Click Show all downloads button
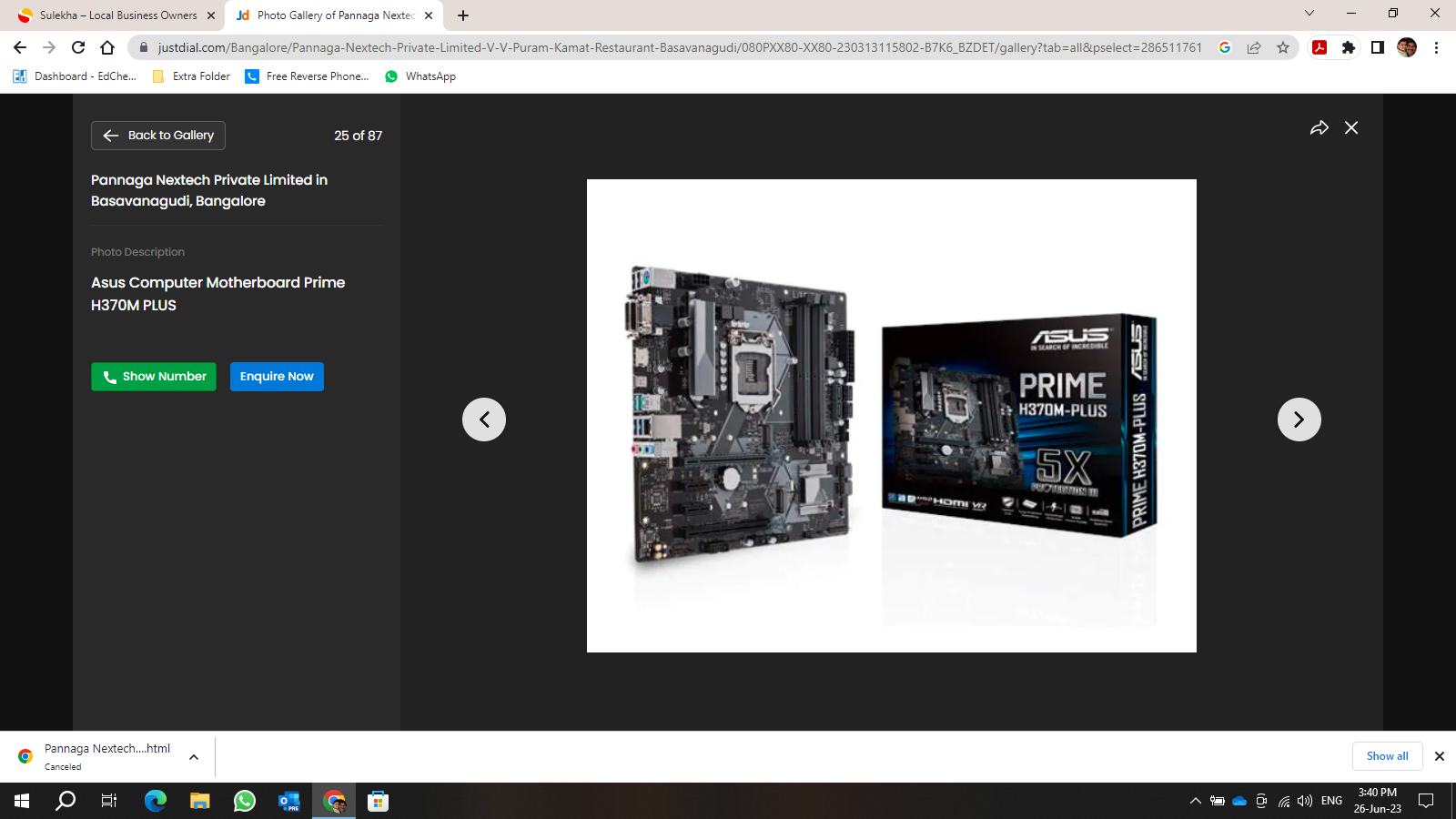The width and height of the screenshot is (1456, 819). pyautogui.click(x=1387, y=756)
